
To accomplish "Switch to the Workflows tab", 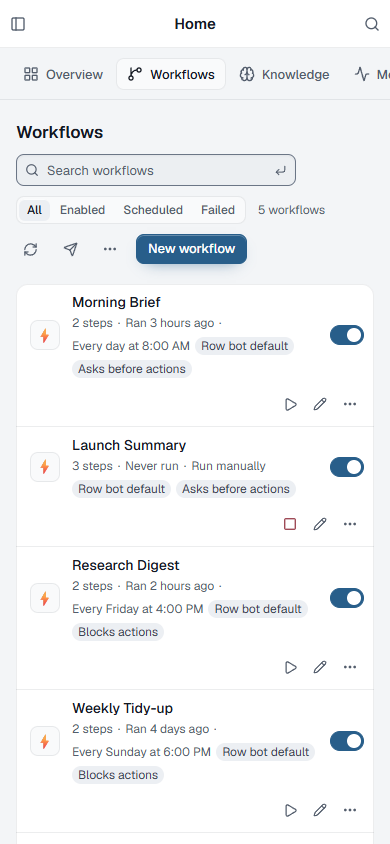I will click(171, 74).
